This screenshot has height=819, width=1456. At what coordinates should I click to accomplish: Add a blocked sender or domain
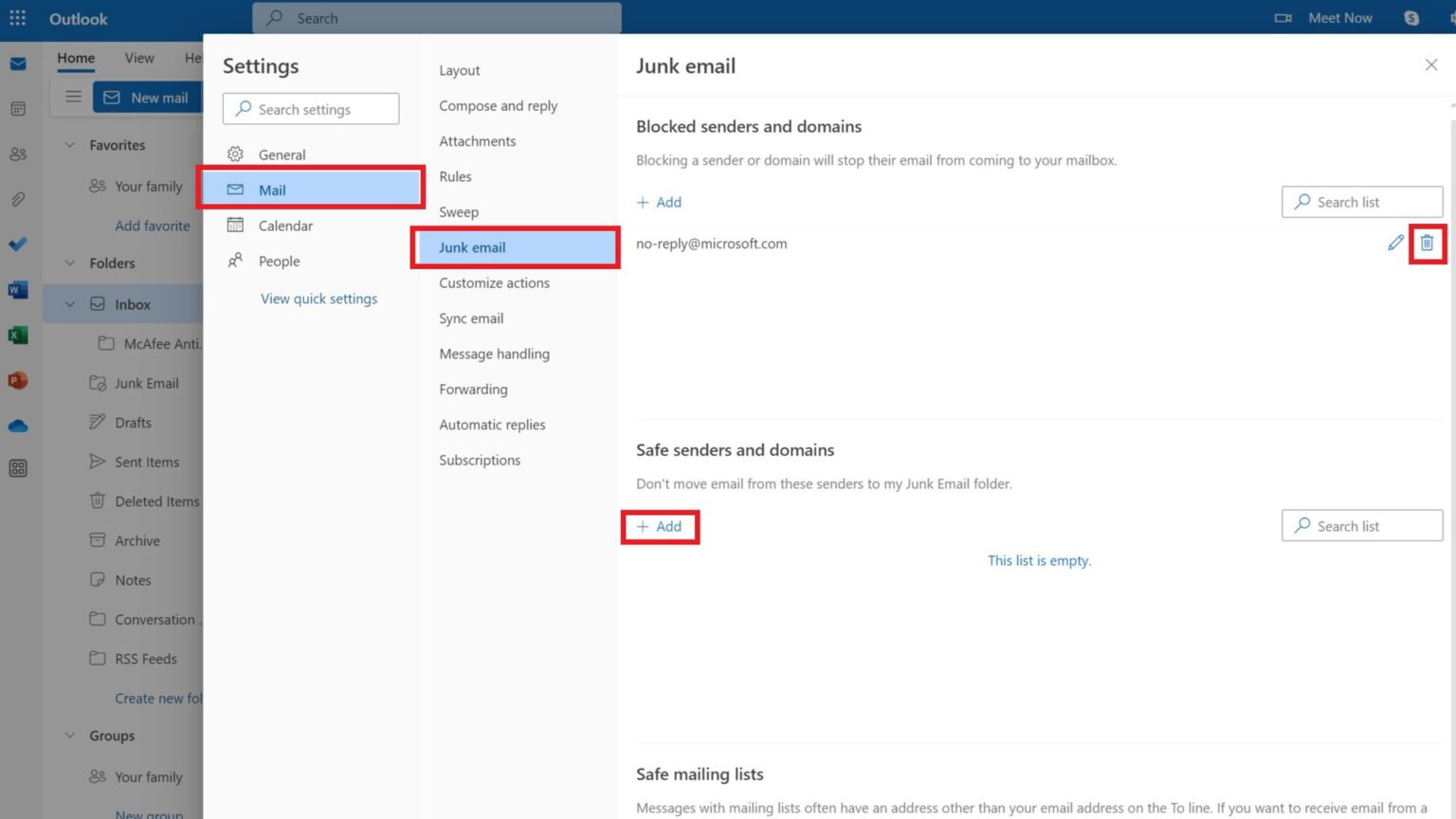point(659,202)
